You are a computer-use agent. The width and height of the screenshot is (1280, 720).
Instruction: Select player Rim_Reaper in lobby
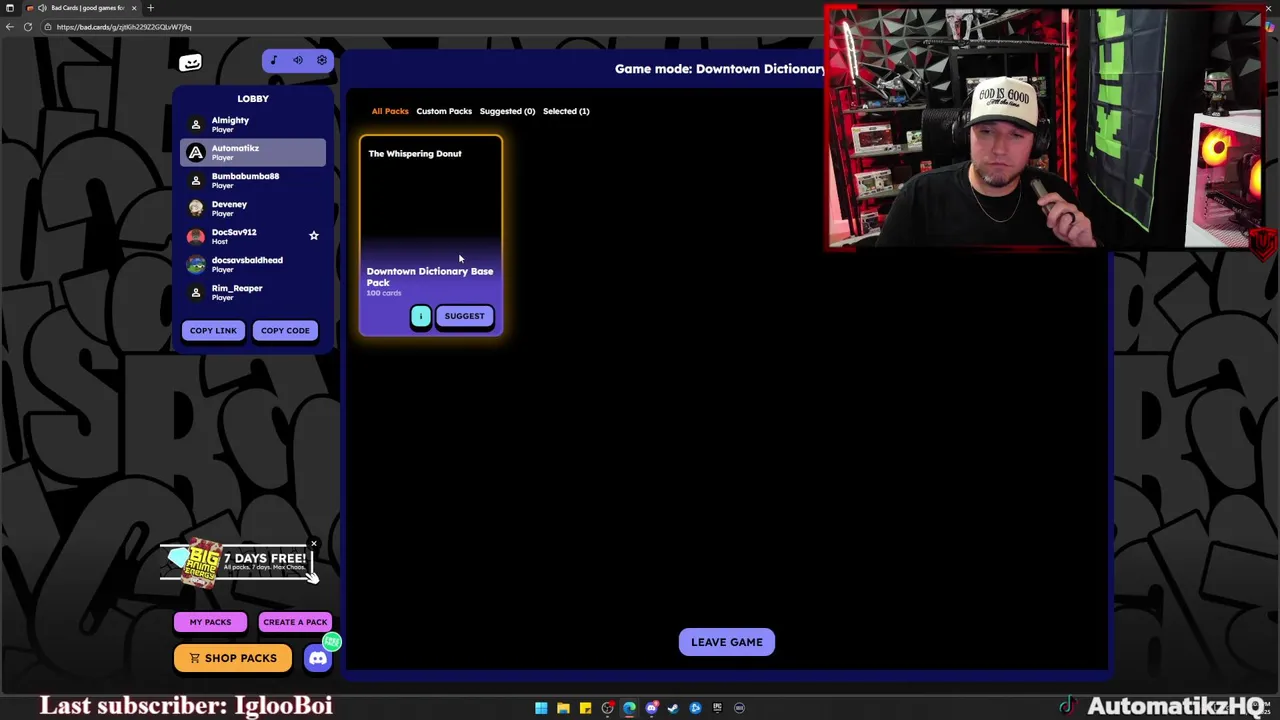click(253, 293)
